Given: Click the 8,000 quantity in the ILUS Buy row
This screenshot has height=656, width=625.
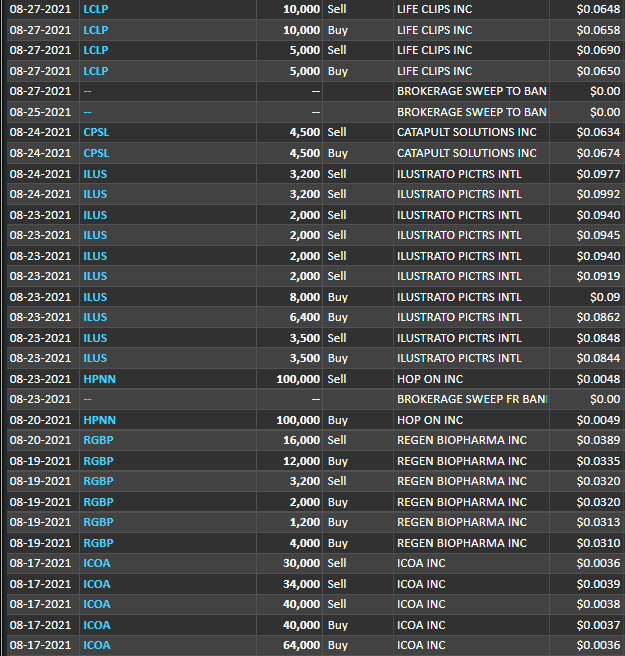Looking at the screenshot, I should click(305, 297).
